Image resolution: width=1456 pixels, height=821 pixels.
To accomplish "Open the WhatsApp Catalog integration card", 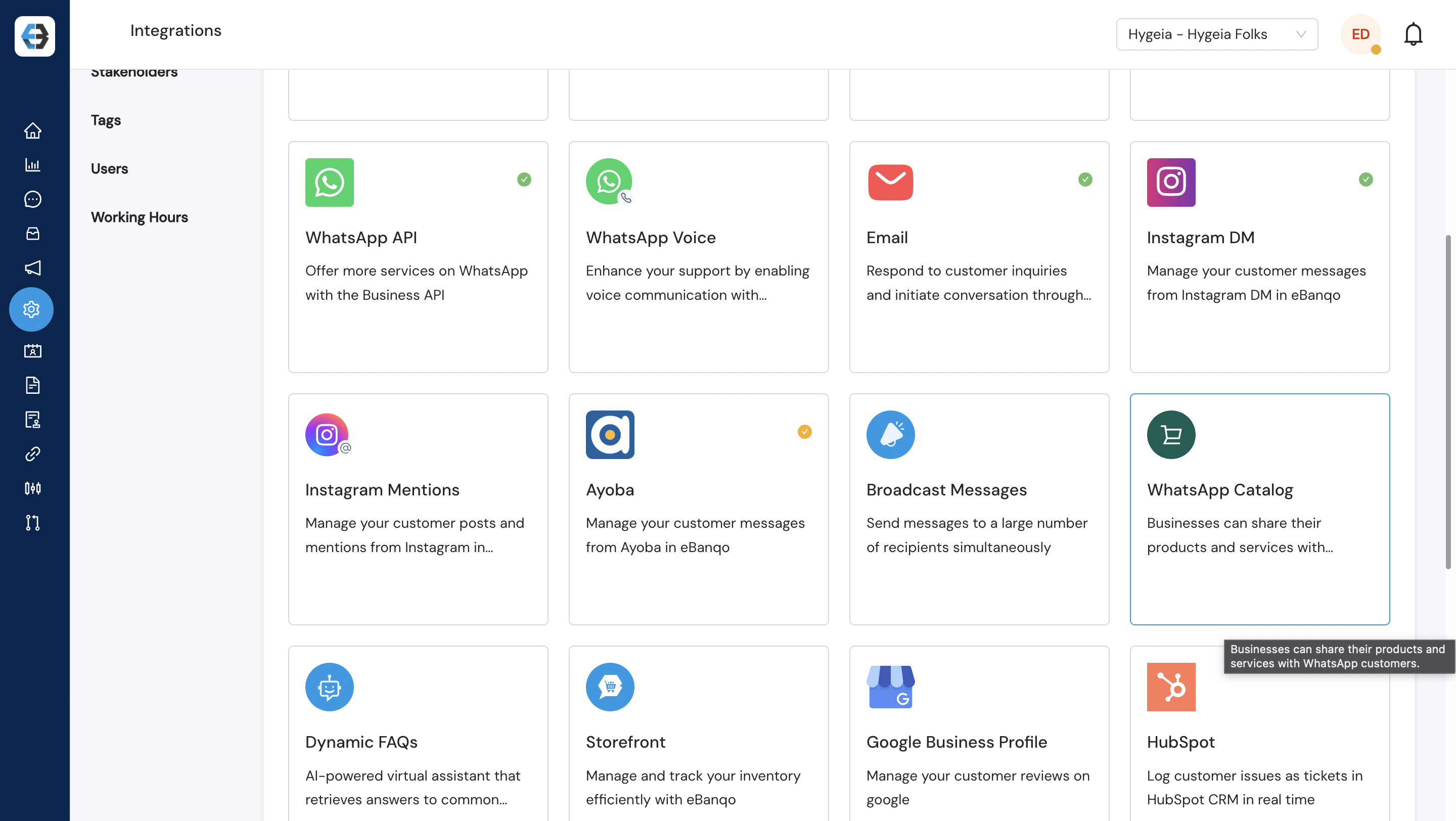I will tap(1259, 509).
